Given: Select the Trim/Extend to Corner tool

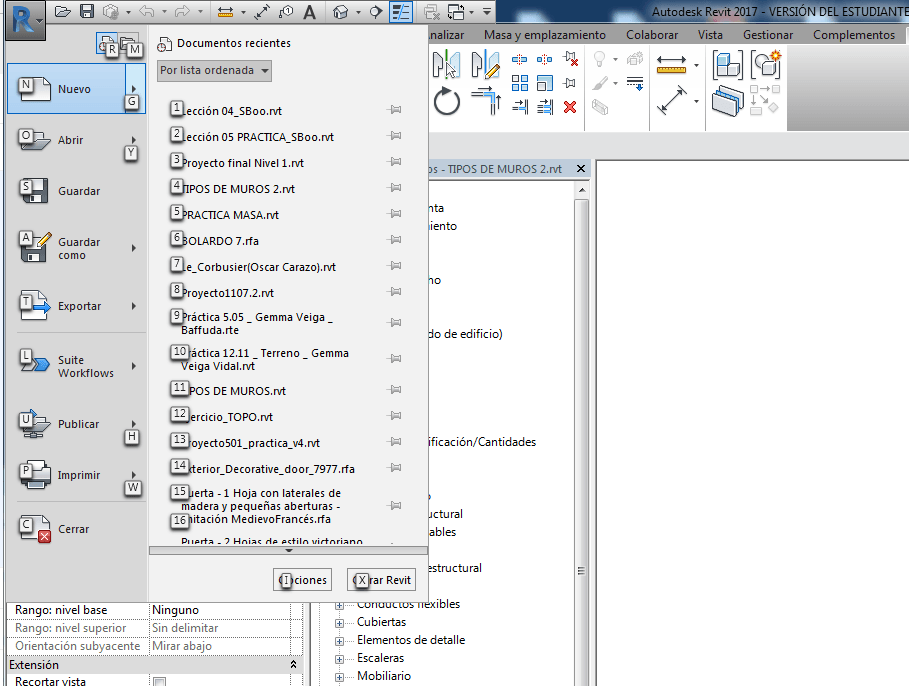Looking at the screenshot, I should pos(486,100).
